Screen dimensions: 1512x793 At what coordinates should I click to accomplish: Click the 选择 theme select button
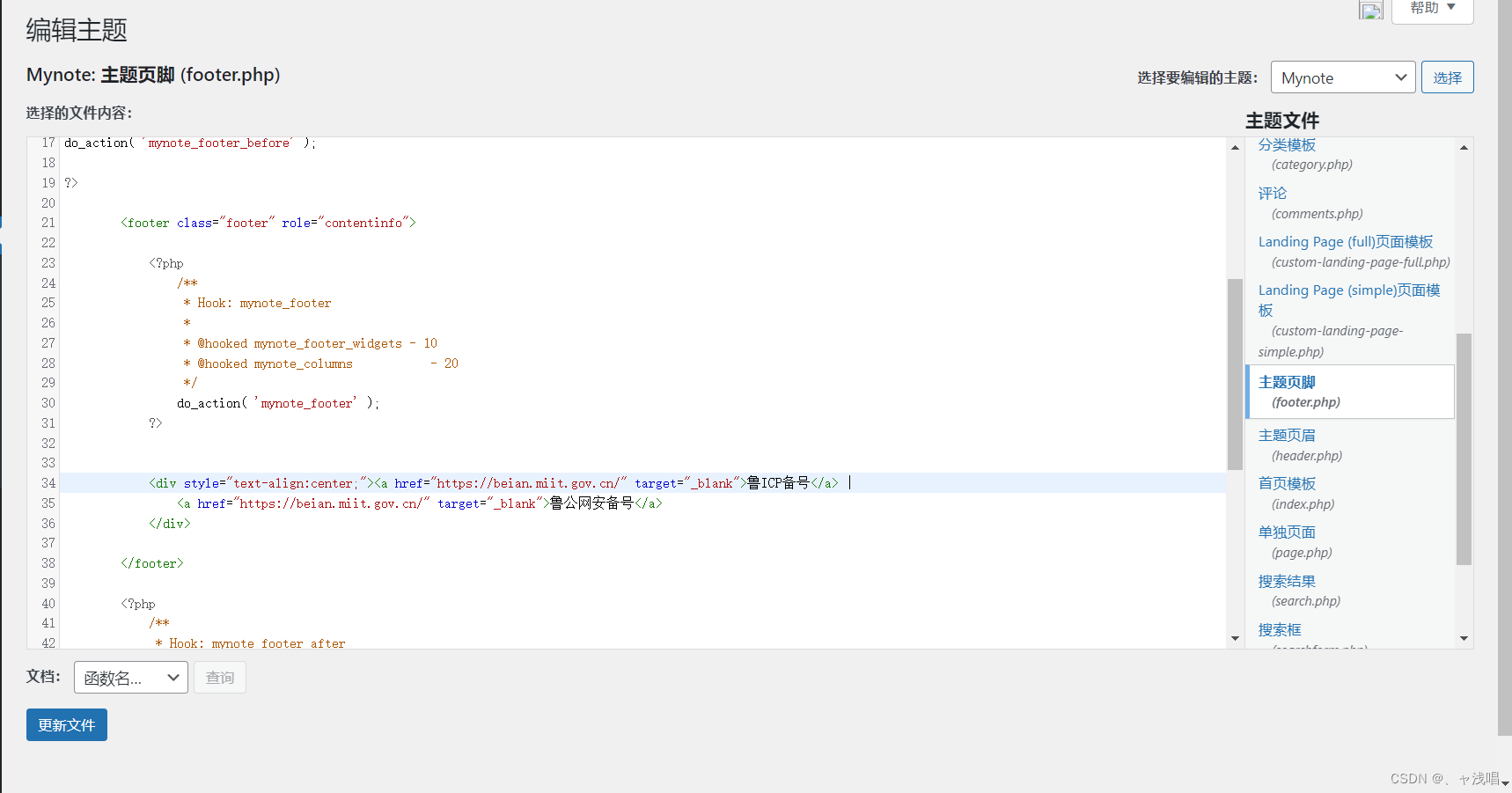(1447, 77)
